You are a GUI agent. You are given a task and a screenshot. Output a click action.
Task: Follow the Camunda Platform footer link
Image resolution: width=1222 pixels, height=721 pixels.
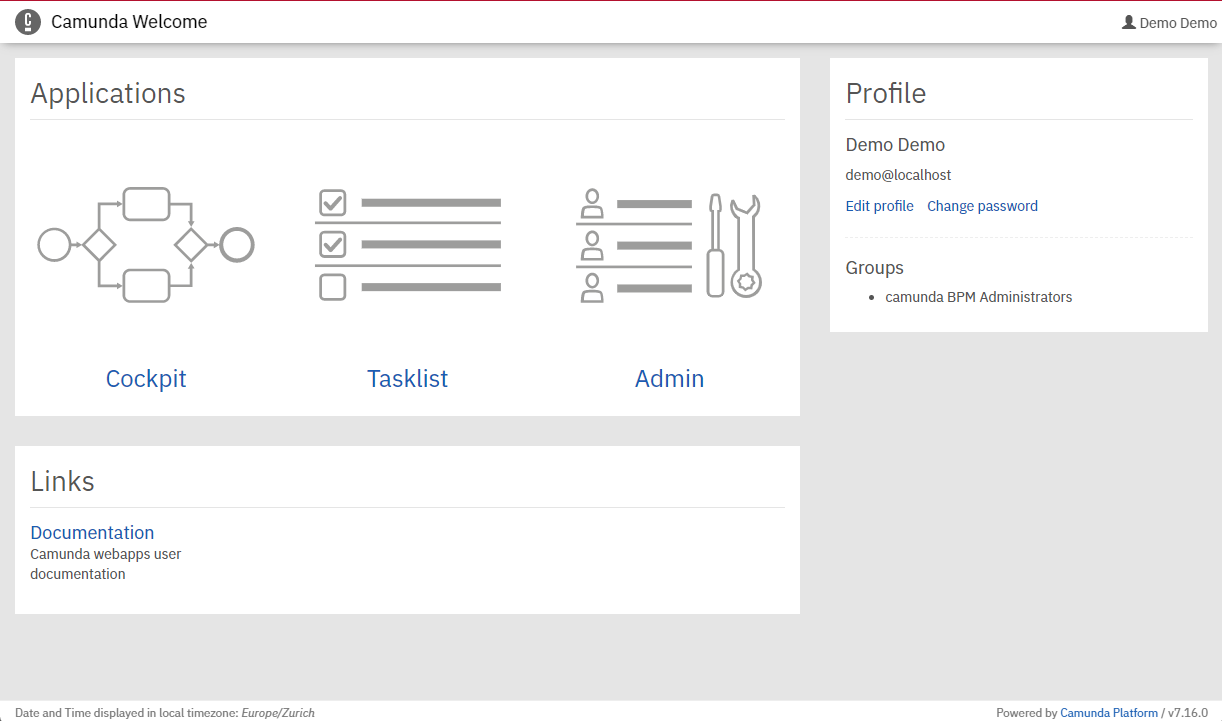(x=1109, y=713)
